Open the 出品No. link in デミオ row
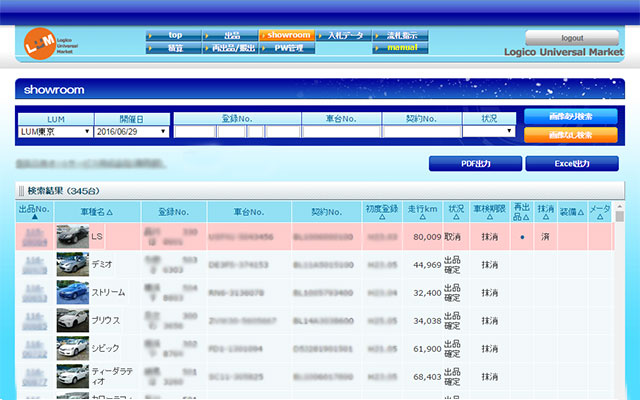 (x=34, y=265)
